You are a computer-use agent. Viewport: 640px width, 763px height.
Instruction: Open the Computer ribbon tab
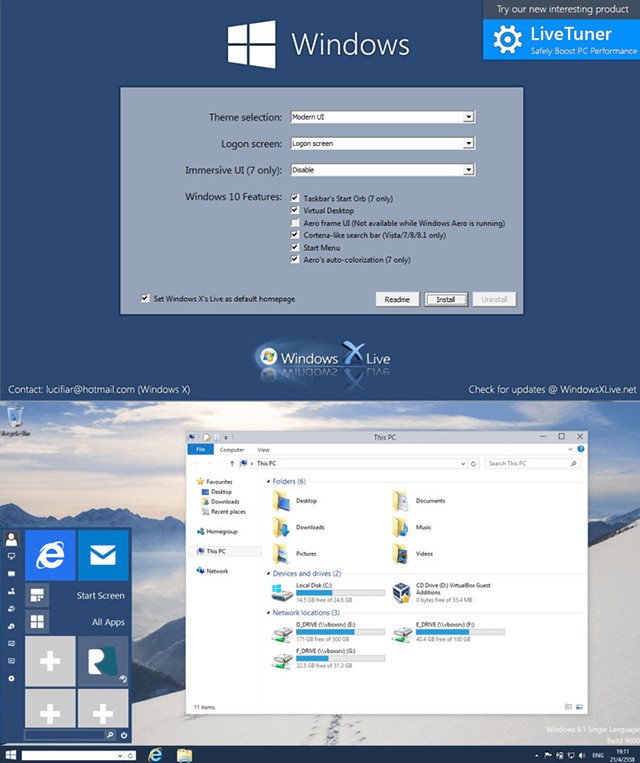[232, 450]
